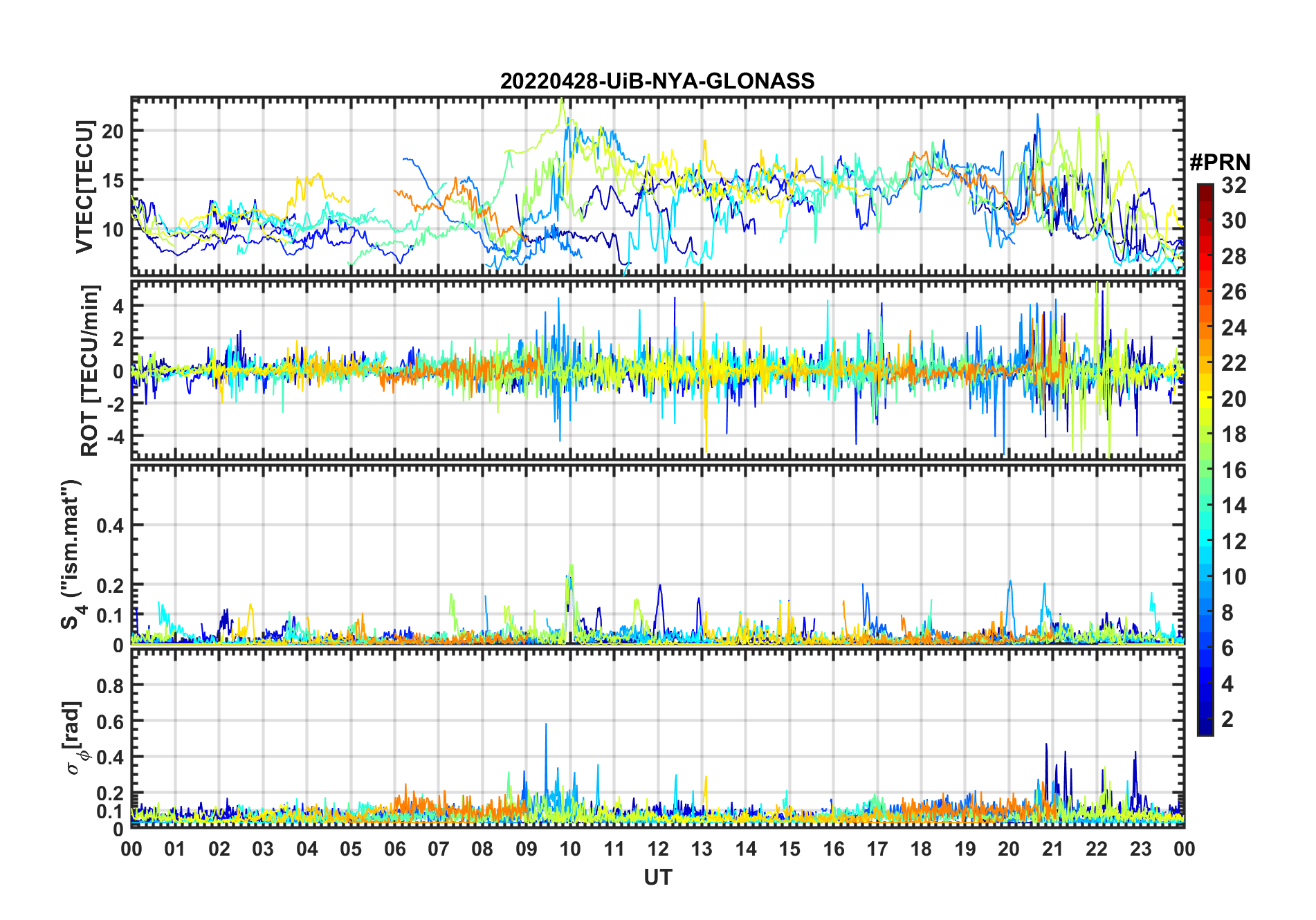The width and height of the screenshot is (1316, 920).
Task: Click inside the sigma-phi panel
Action: (658, 739)
